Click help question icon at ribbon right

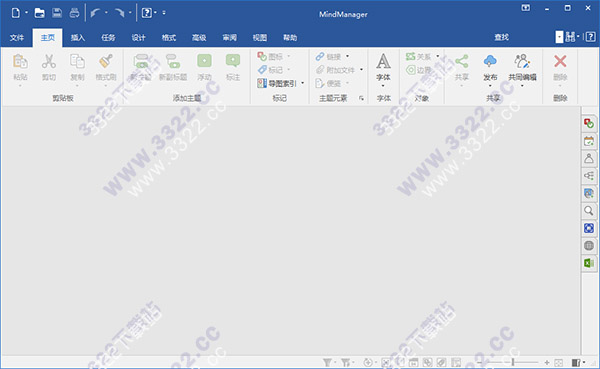[x=590, y=37]
